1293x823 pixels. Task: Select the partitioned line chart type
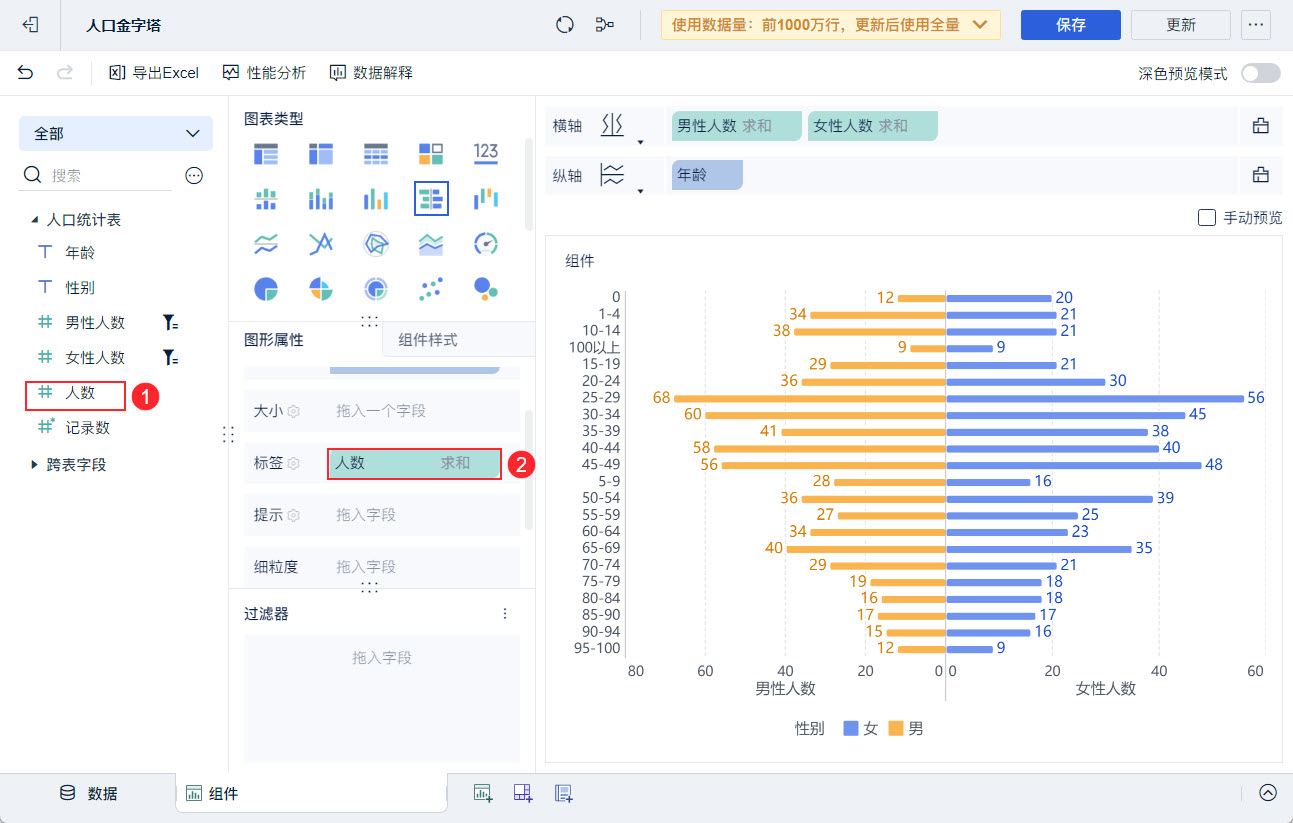coord(266,243)
